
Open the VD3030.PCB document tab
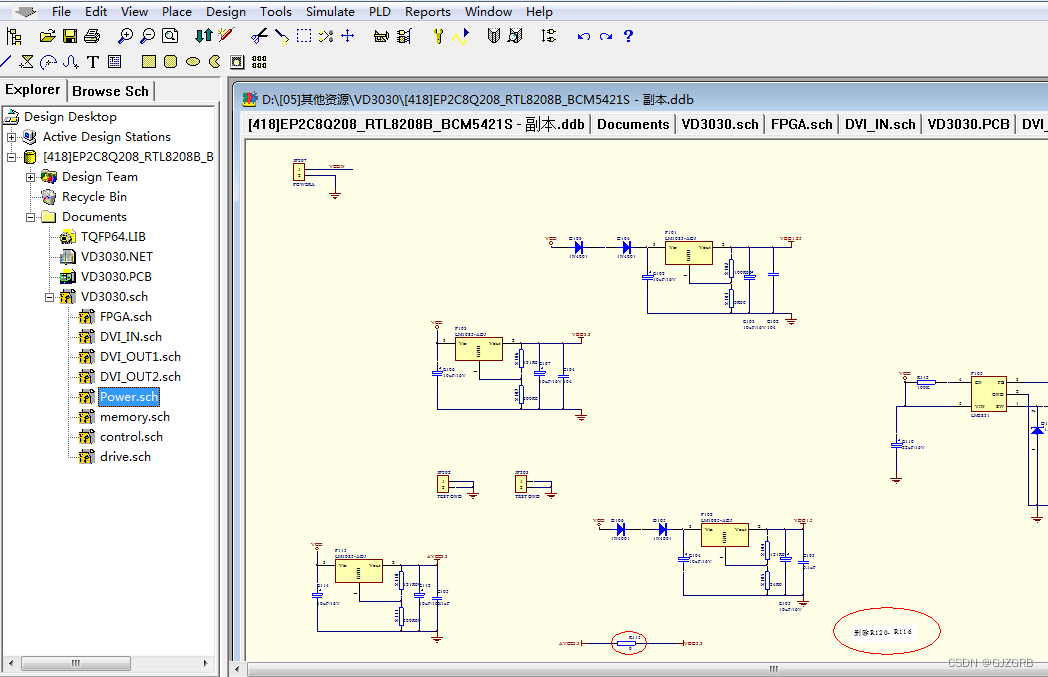click(968, 124)
